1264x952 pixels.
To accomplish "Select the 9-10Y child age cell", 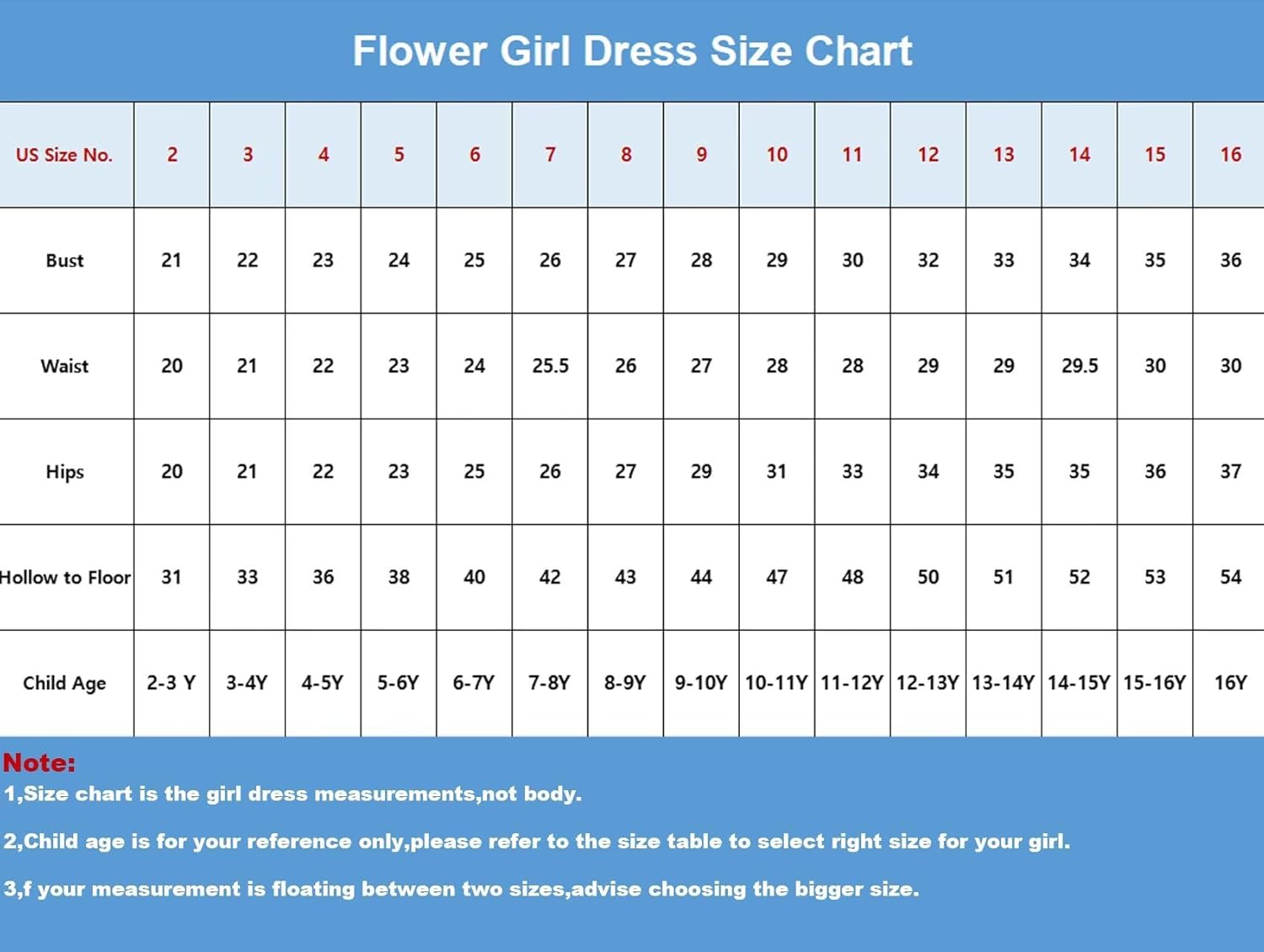I will 701,683.
